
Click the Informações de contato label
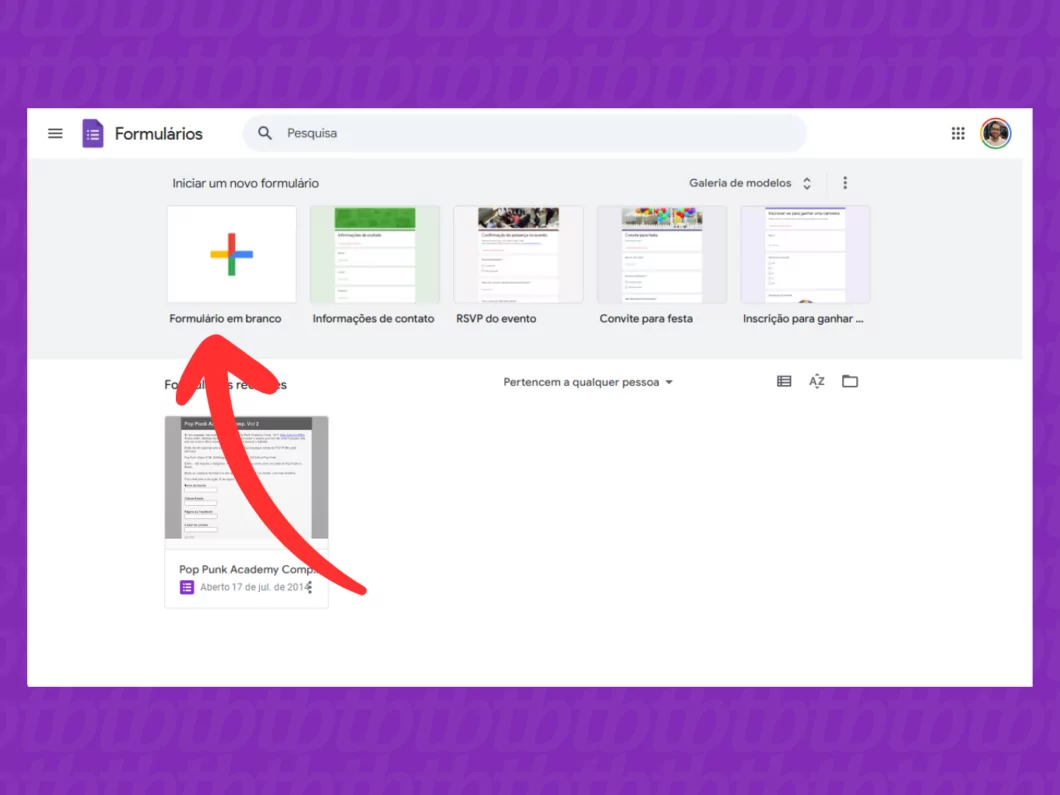coord(373,318)
